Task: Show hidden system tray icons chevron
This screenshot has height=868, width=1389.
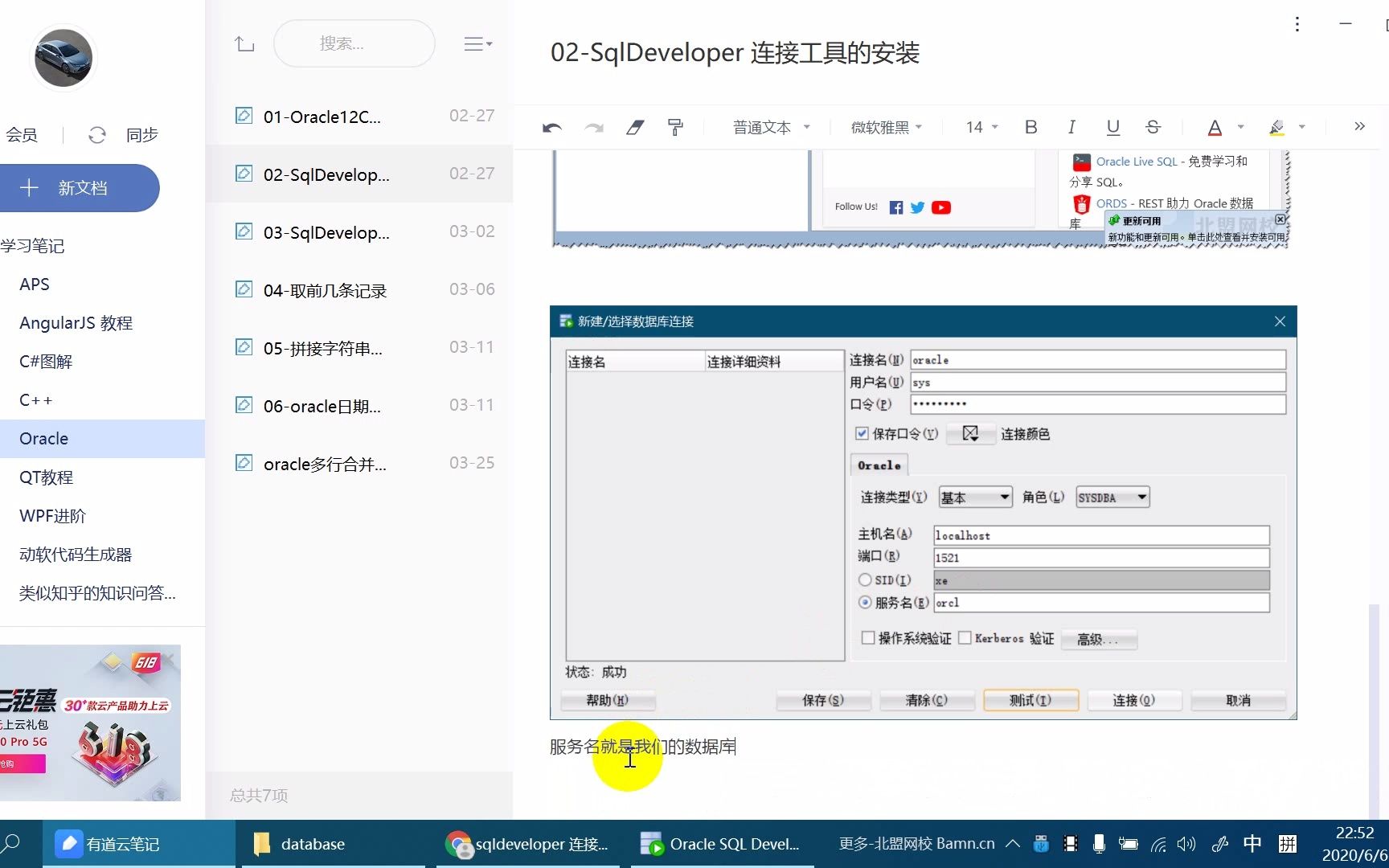Action: click(1013, 844)
